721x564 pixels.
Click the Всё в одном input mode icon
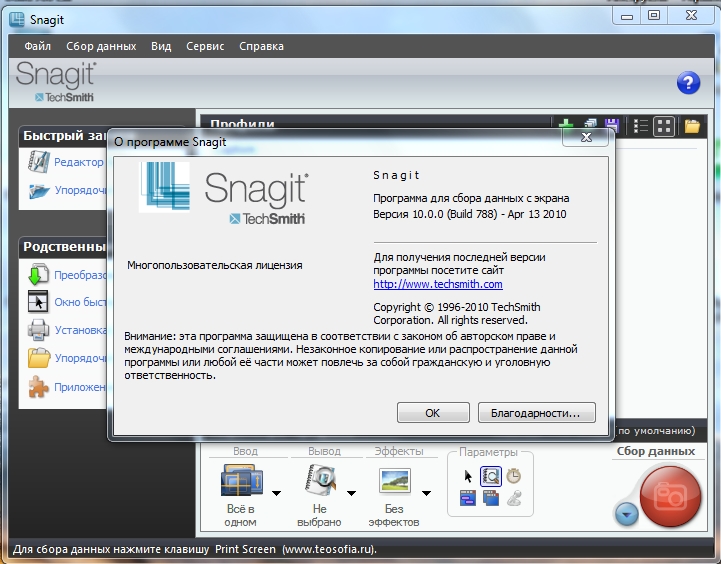[x=241, y=480]
